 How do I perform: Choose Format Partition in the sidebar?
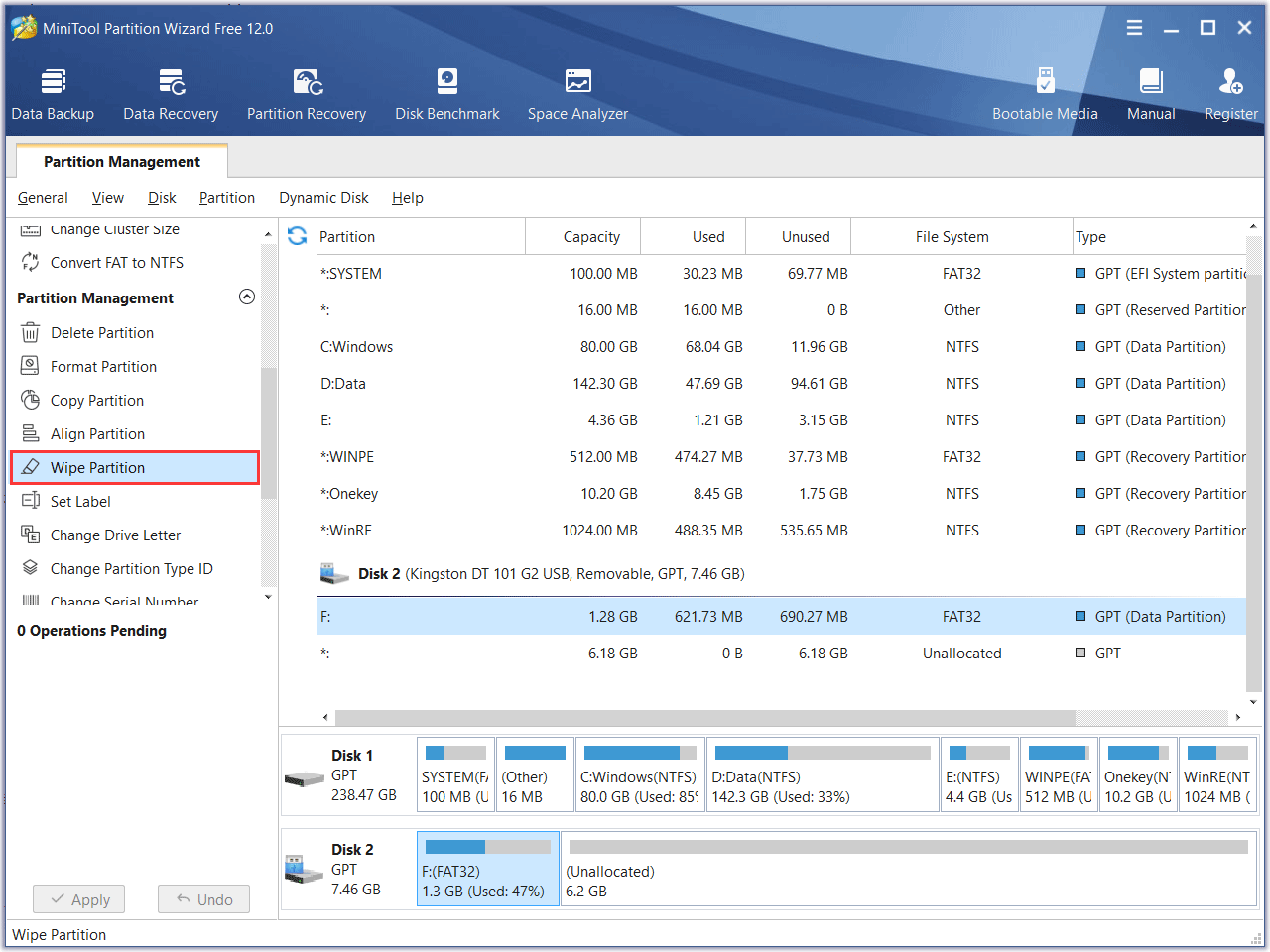(103, 367)
